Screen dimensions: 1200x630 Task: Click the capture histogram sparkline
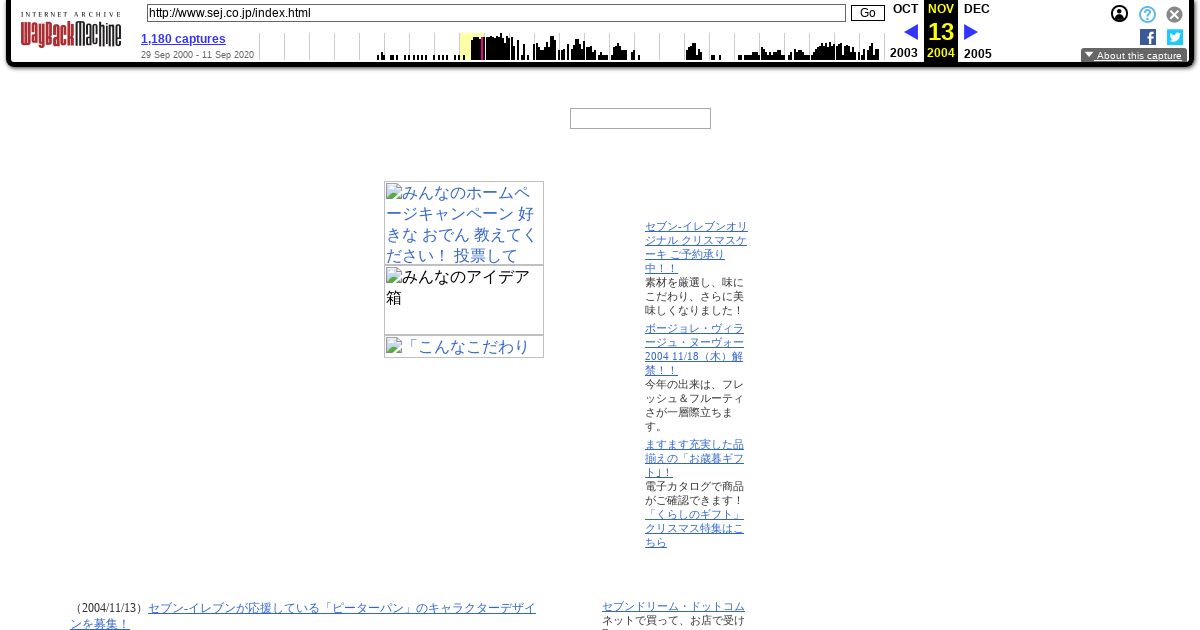pos(571,46)
